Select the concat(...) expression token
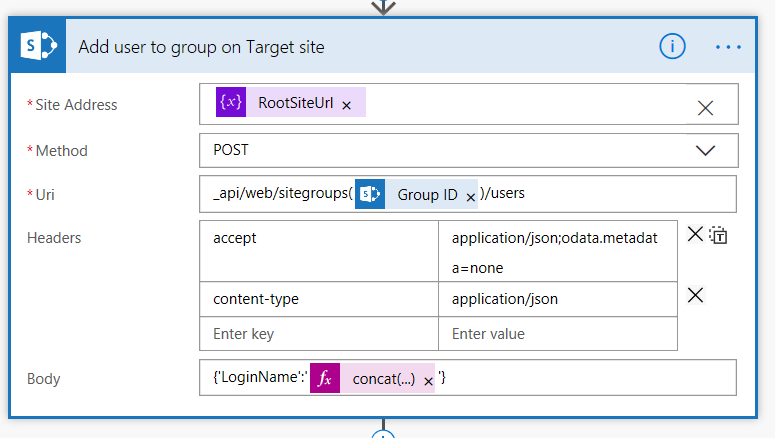The height and width of the screenshot is (438, 775). point(384,380)
